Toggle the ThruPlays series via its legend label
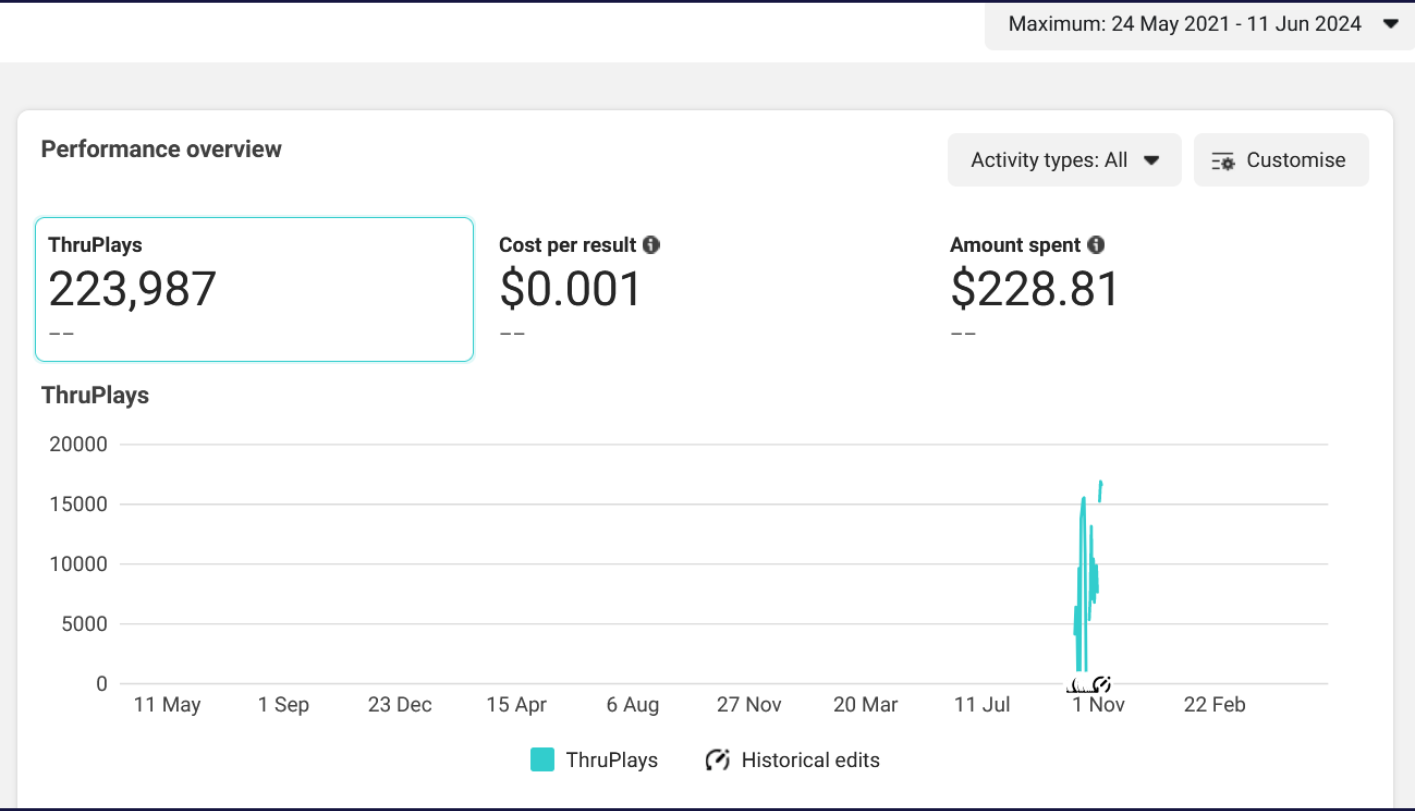The image size is (1415, 811). point(611,760)
